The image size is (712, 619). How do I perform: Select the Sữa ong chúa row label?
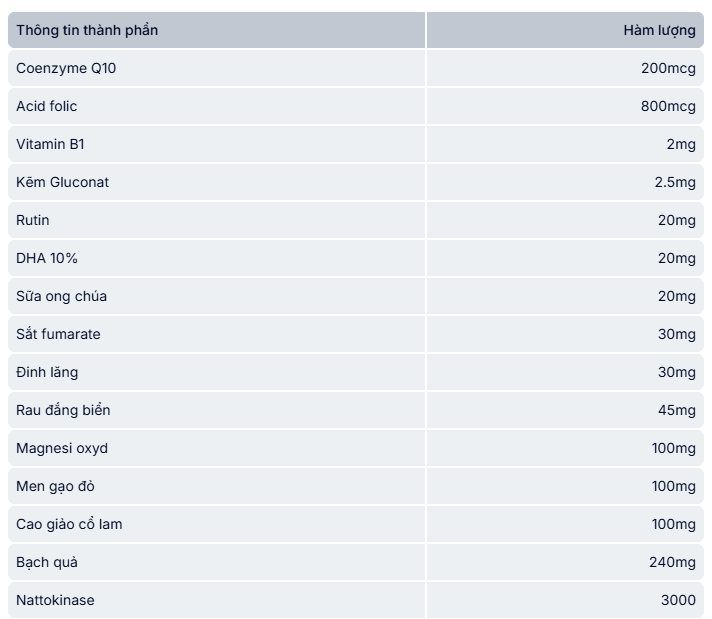click(62, 296)
